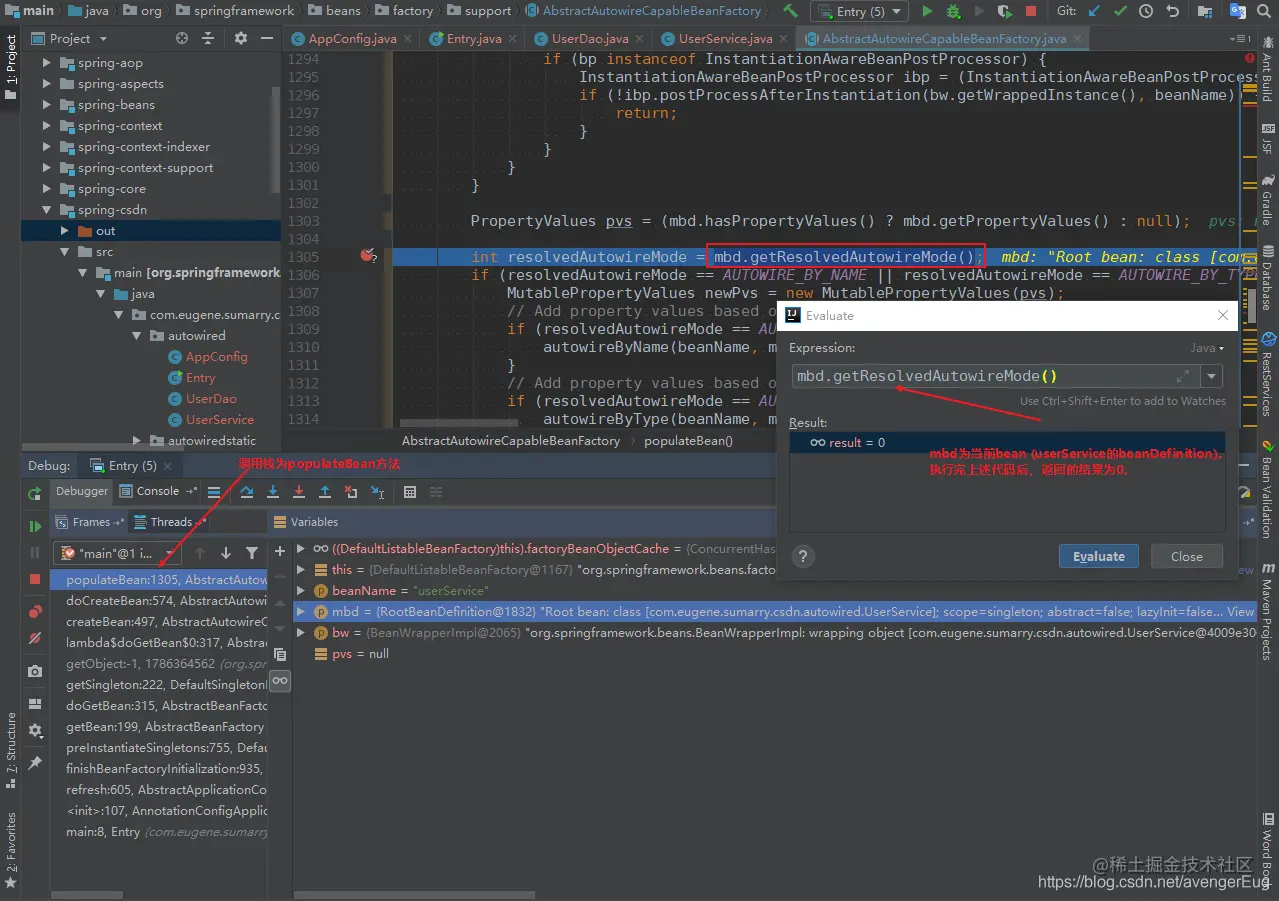The image size is (1279, 901).
Task: Run Entry with the green play icon
Action: click(x=927, y=11)
